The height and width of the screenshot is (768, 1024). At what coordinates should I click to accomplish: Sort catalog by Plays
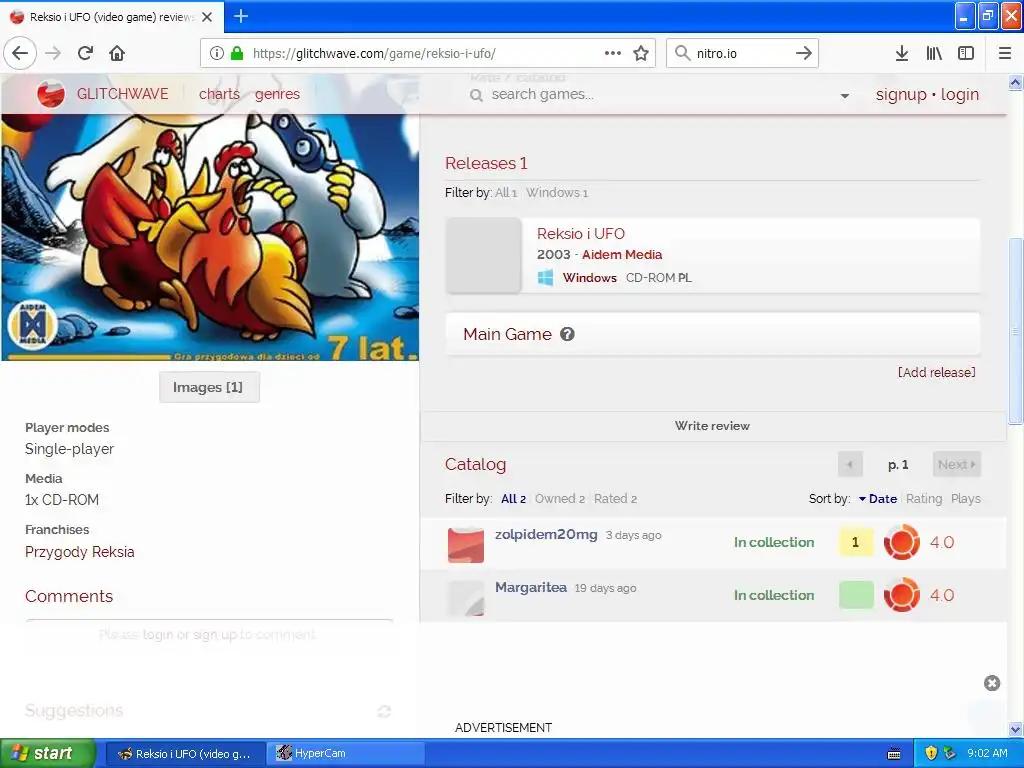click(x=966, y=499)
